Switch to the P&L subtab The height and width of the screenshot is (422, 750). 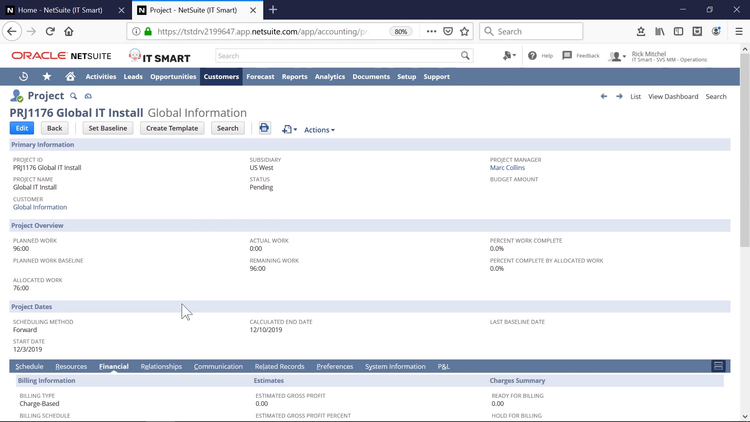pos(443,366)
